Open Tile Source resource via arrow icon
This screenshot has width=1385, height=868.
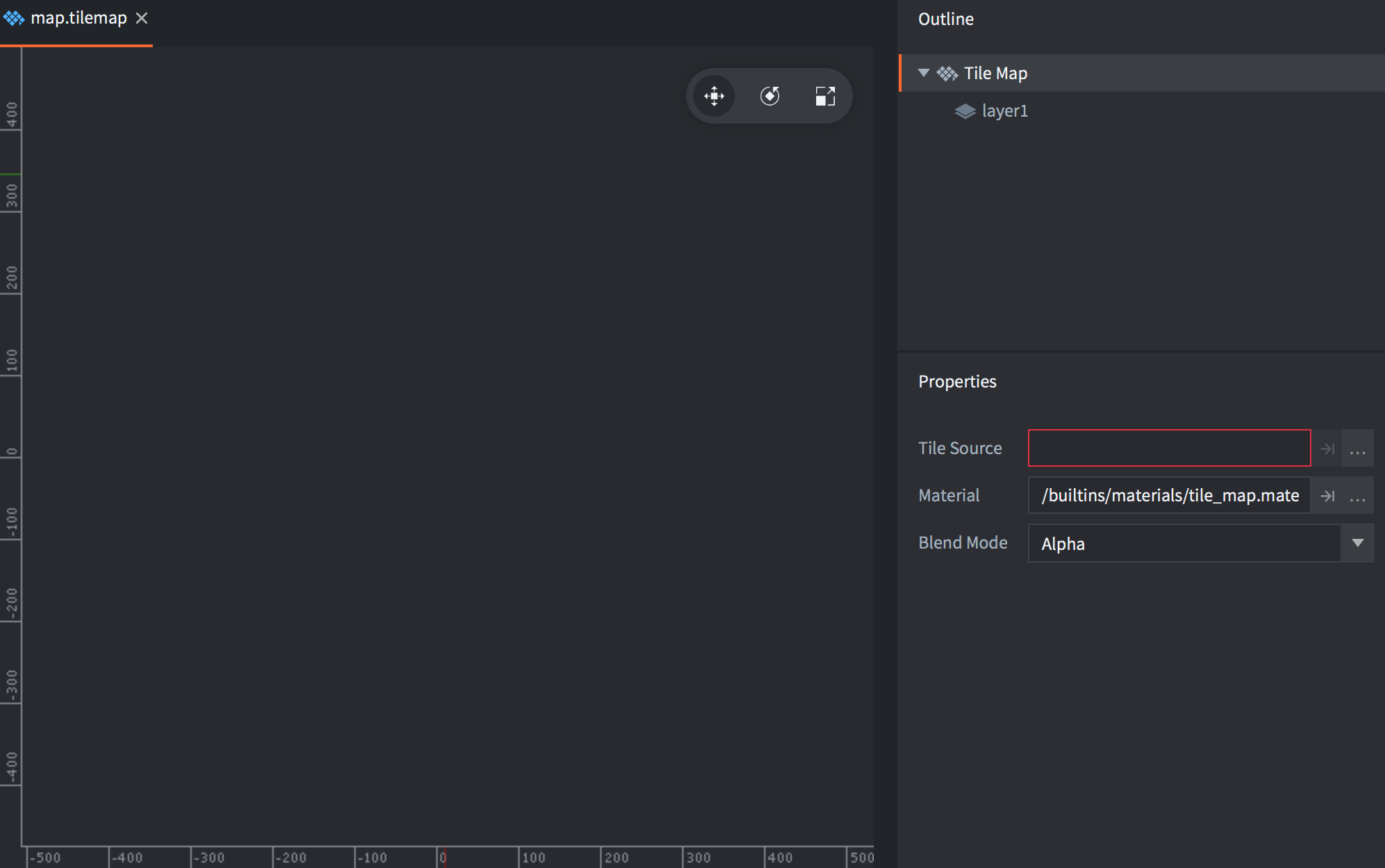pos(1327,449)
